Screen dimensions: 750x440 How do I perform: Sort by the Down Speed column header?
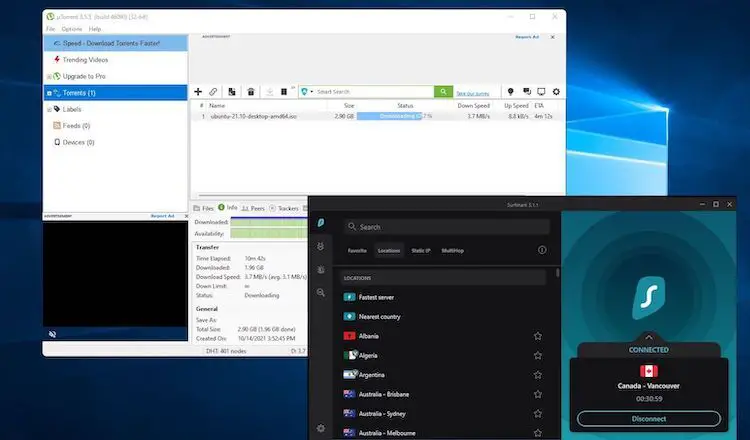point(474,106)
